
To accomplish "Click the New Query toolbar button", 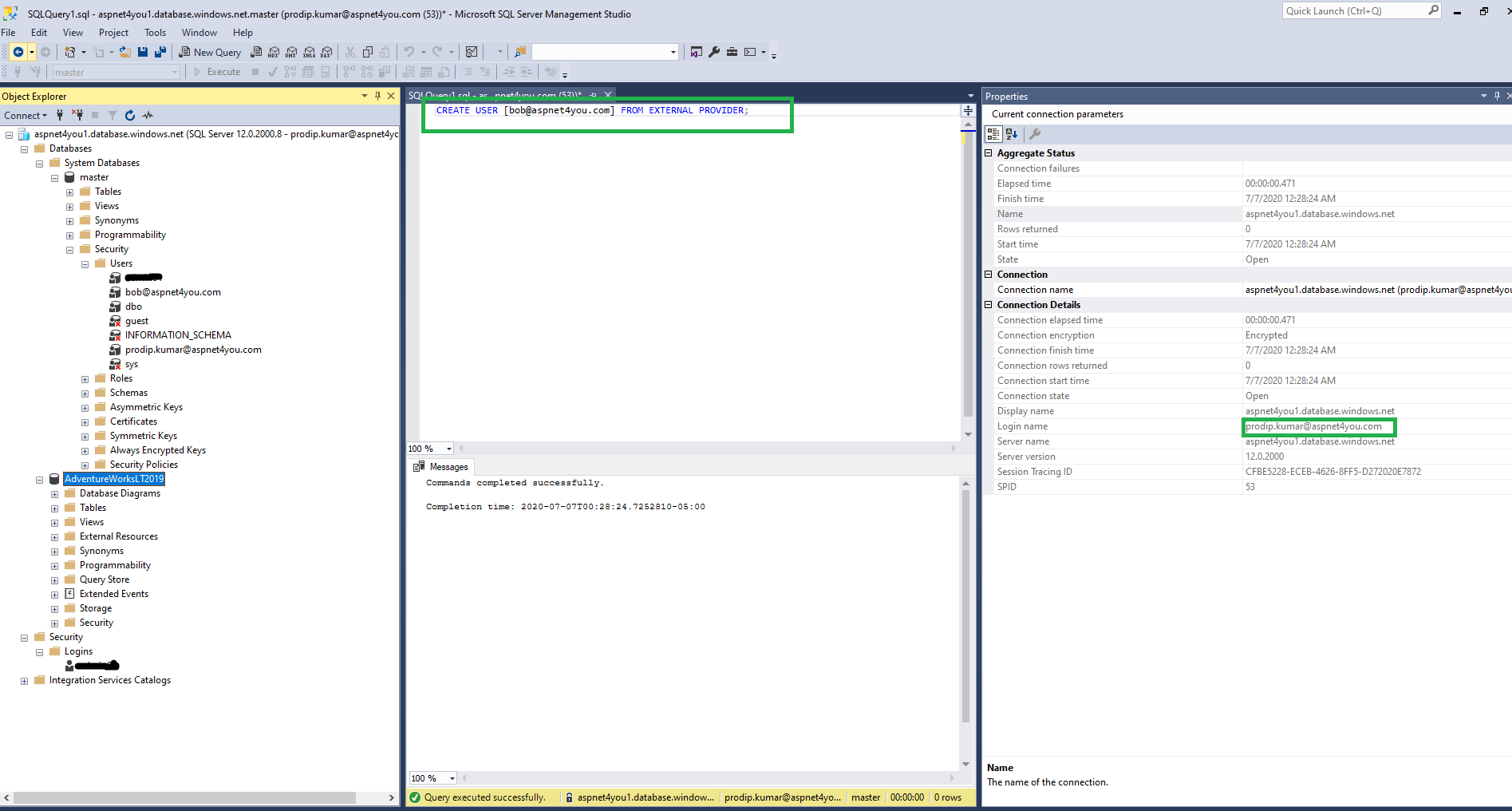I will tap(210, 52).
